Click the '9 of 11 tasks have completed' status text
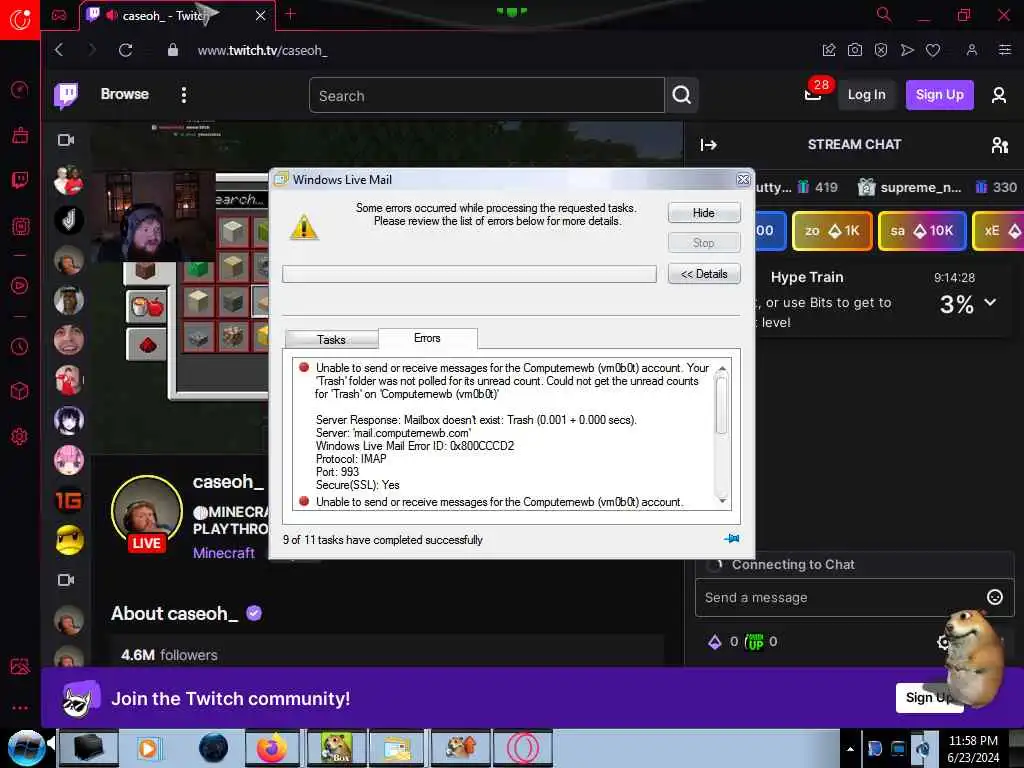The height and width of the screenshot is (768, 1024). 383,540
